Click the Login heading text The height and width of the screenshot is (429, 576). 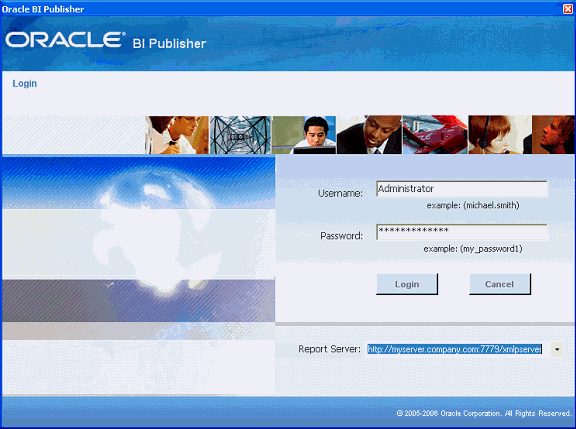coord(25,84)
